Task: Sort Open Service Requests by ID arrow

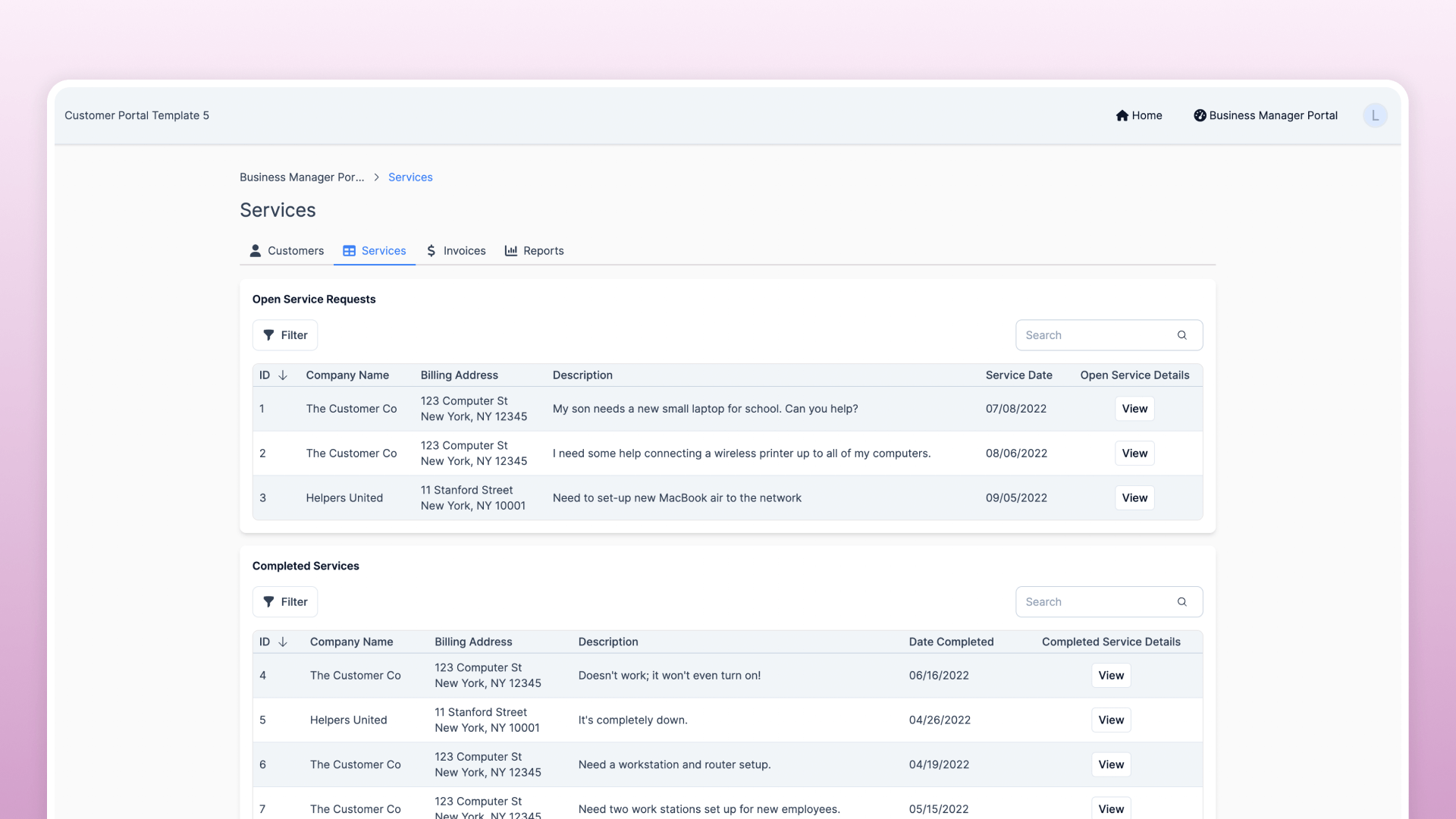Action: (283, 375)
